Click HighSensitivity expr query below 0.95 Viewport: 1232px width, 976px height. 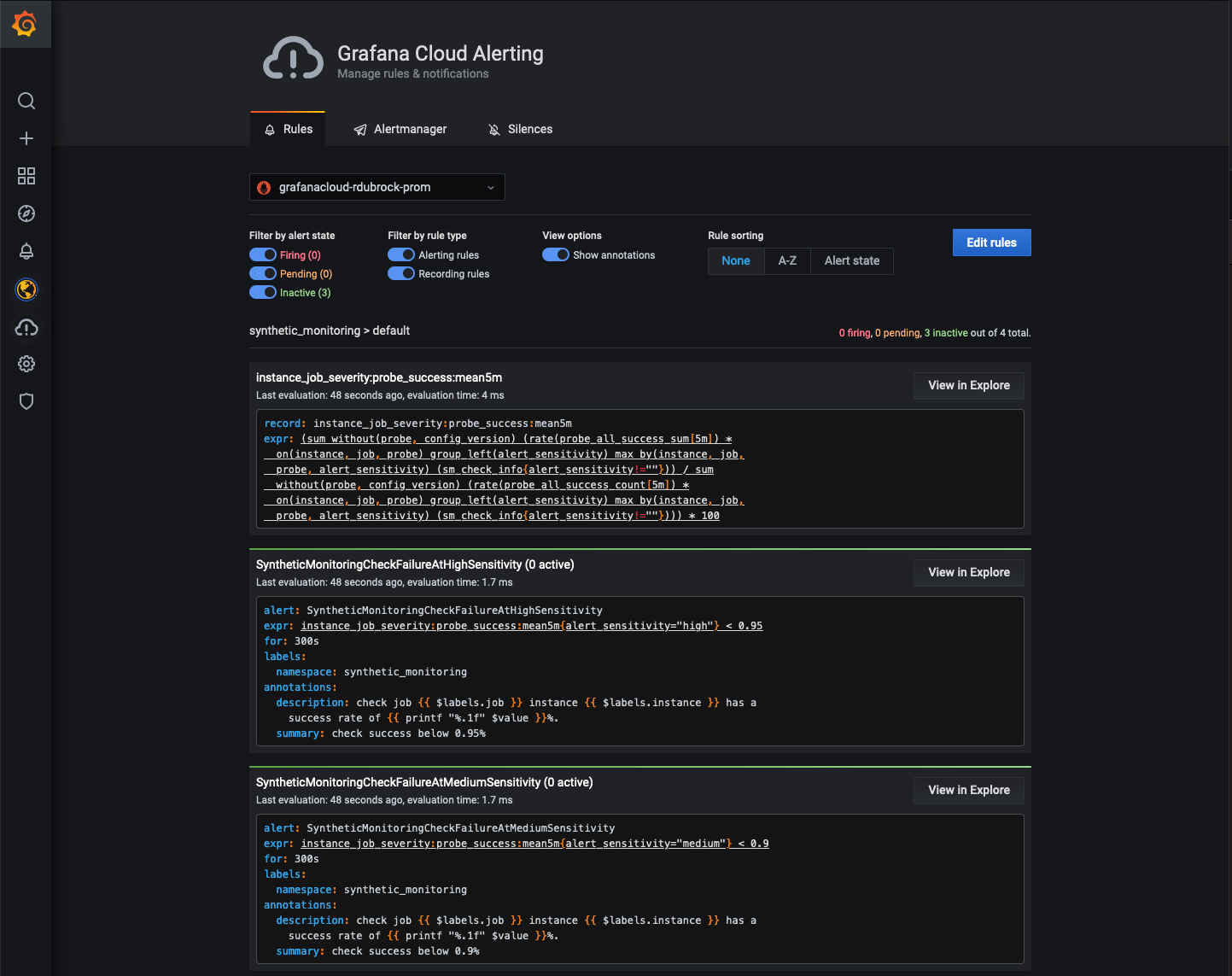coord(532,626)
